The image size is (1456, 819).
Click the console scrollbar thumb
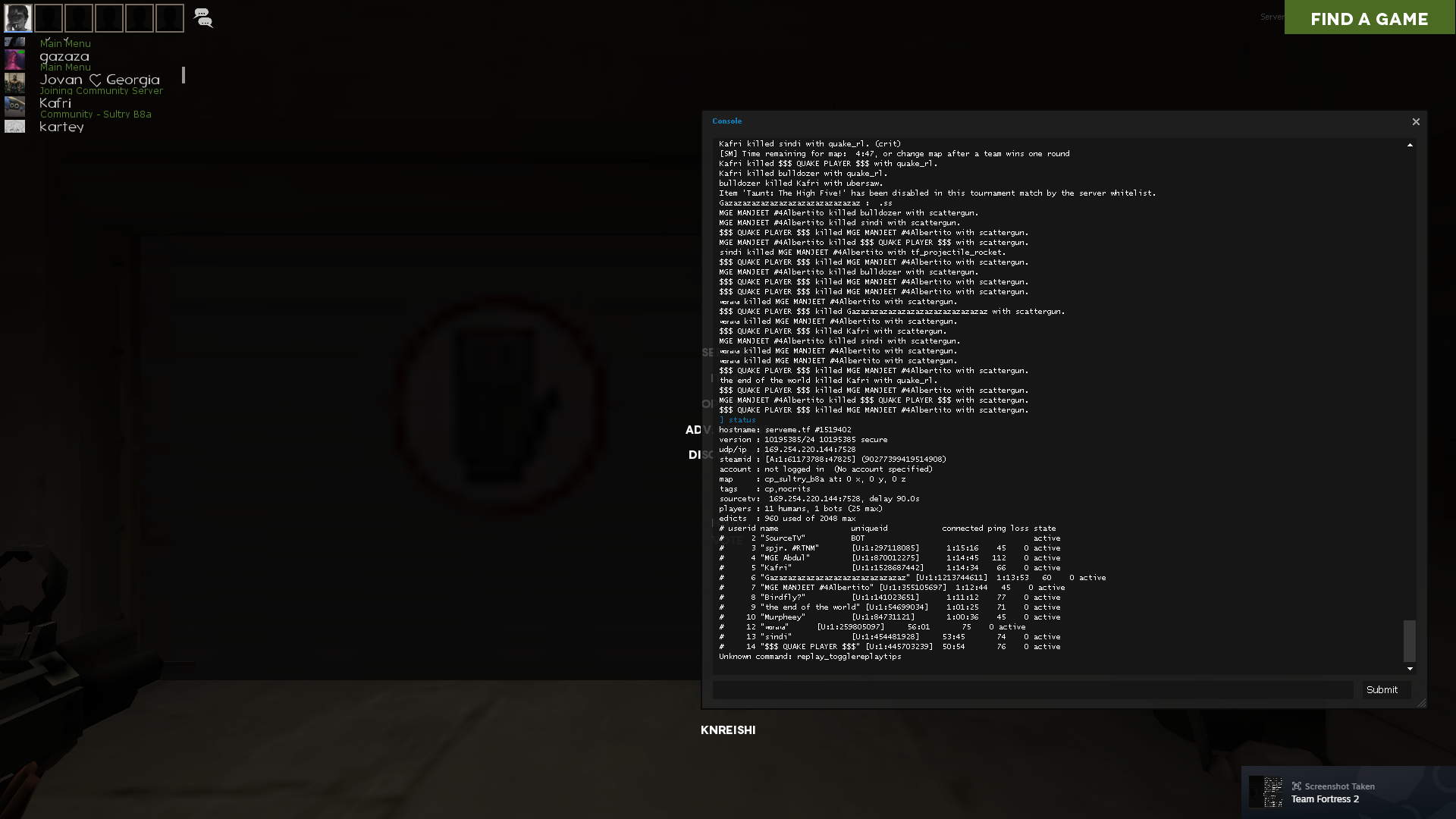1410,641
